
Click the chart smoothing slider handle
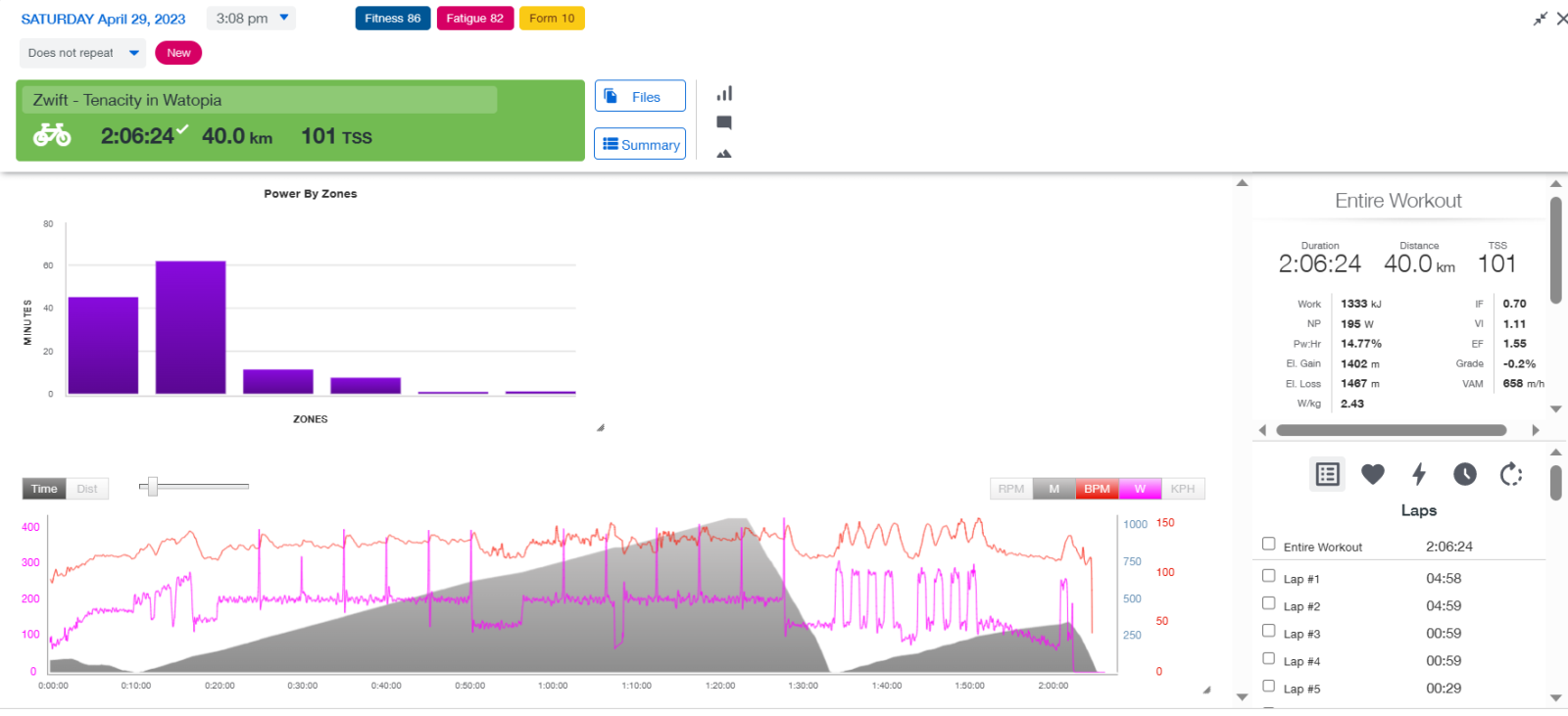click(152, 486)
